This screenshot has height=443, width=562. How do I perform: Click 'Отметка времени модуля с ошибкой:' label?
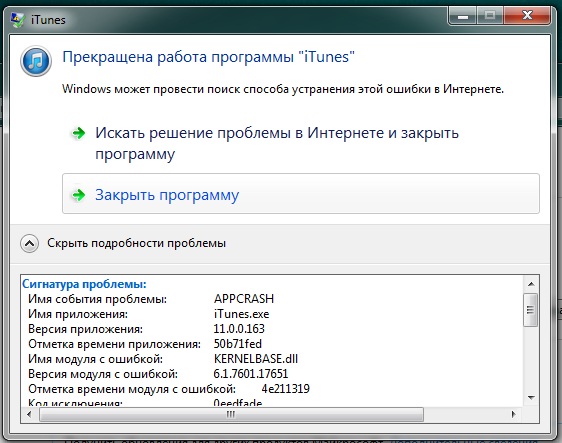click(x=132, y=389)
